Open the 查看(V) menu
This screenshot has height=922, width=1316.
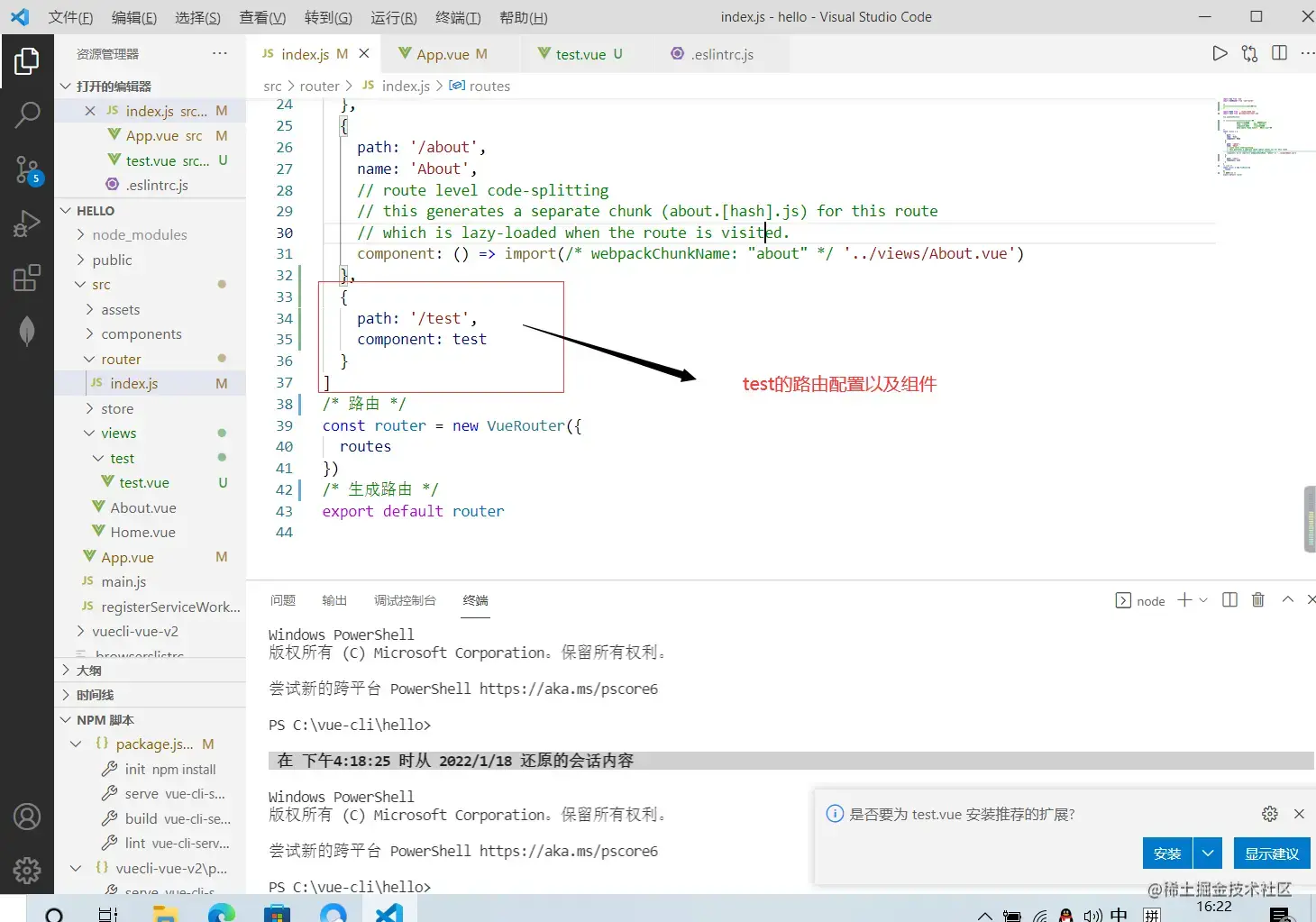coord(262,17)
